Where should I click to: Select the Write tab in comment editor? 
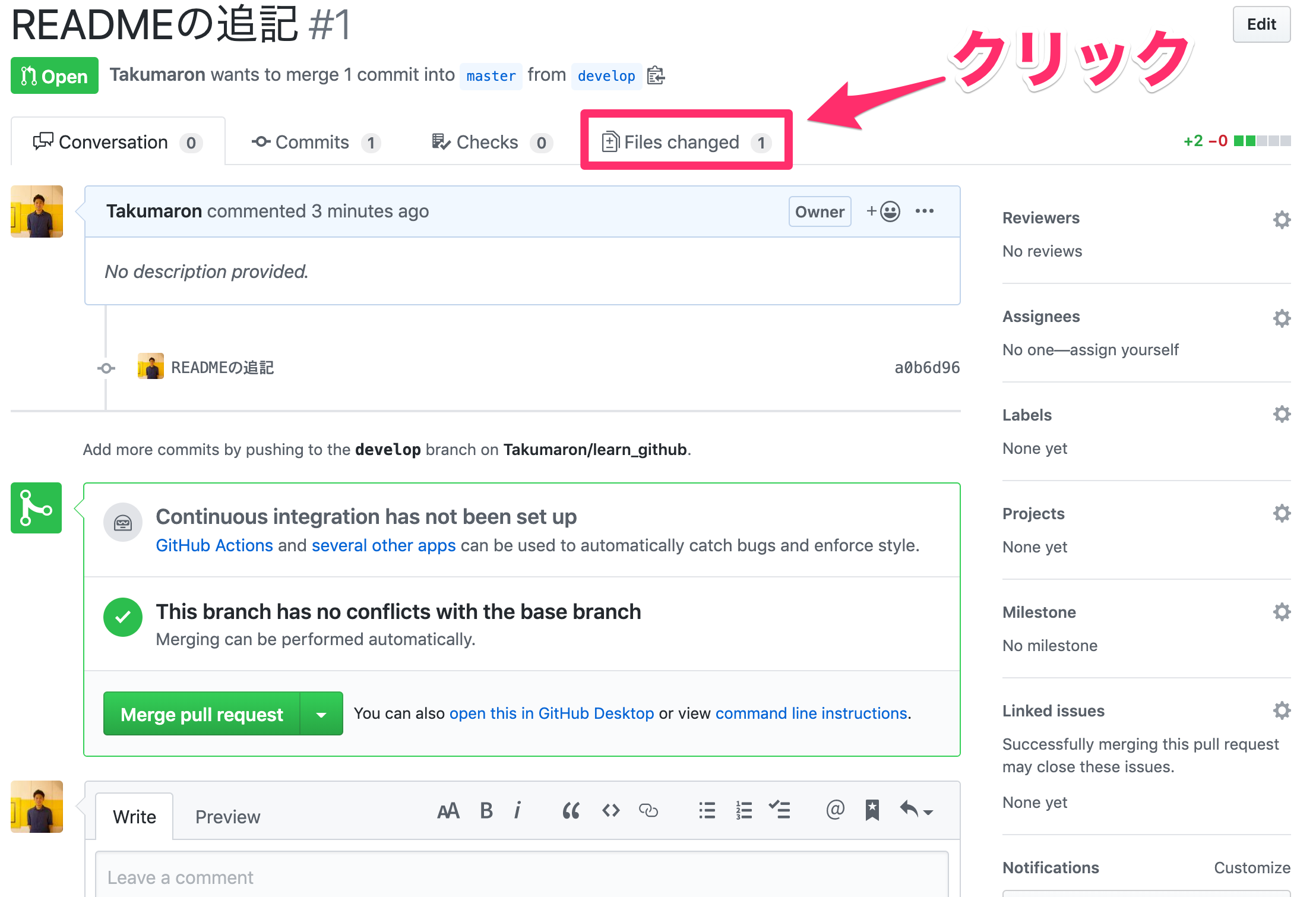(134, 817)
